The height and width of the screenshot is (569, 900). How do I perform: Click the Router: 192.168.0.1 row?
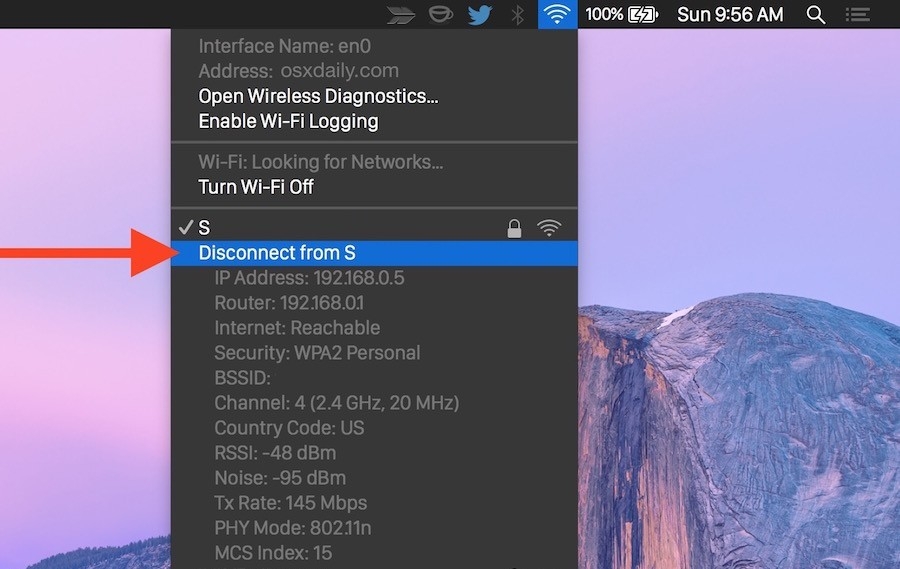coord(374,303)
